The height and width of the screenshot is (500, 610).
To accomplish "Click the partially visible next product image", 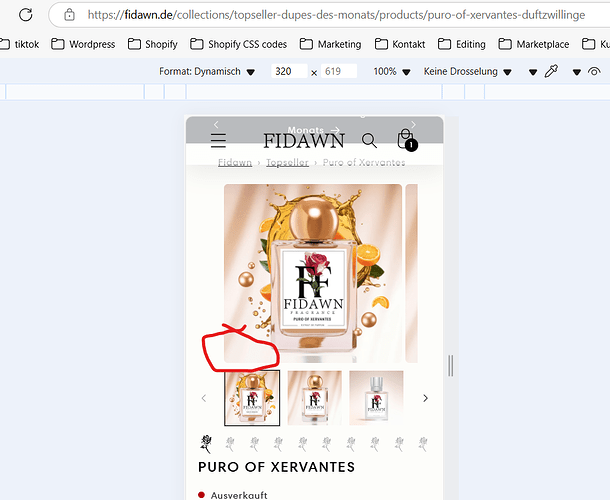I will click(412, 274).
